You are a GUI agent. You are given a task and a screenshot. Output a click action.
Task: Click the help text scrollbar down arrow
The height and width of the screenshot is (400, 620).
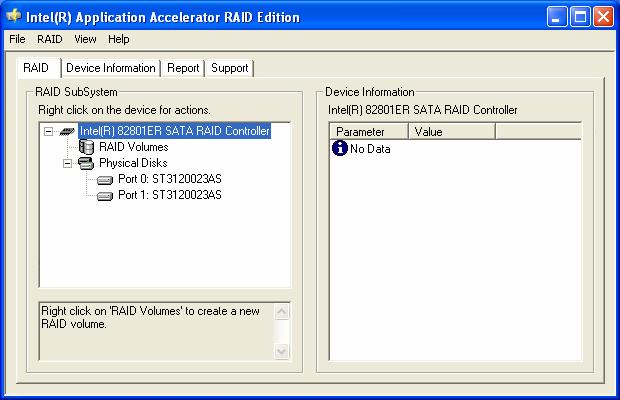point(281,351)
